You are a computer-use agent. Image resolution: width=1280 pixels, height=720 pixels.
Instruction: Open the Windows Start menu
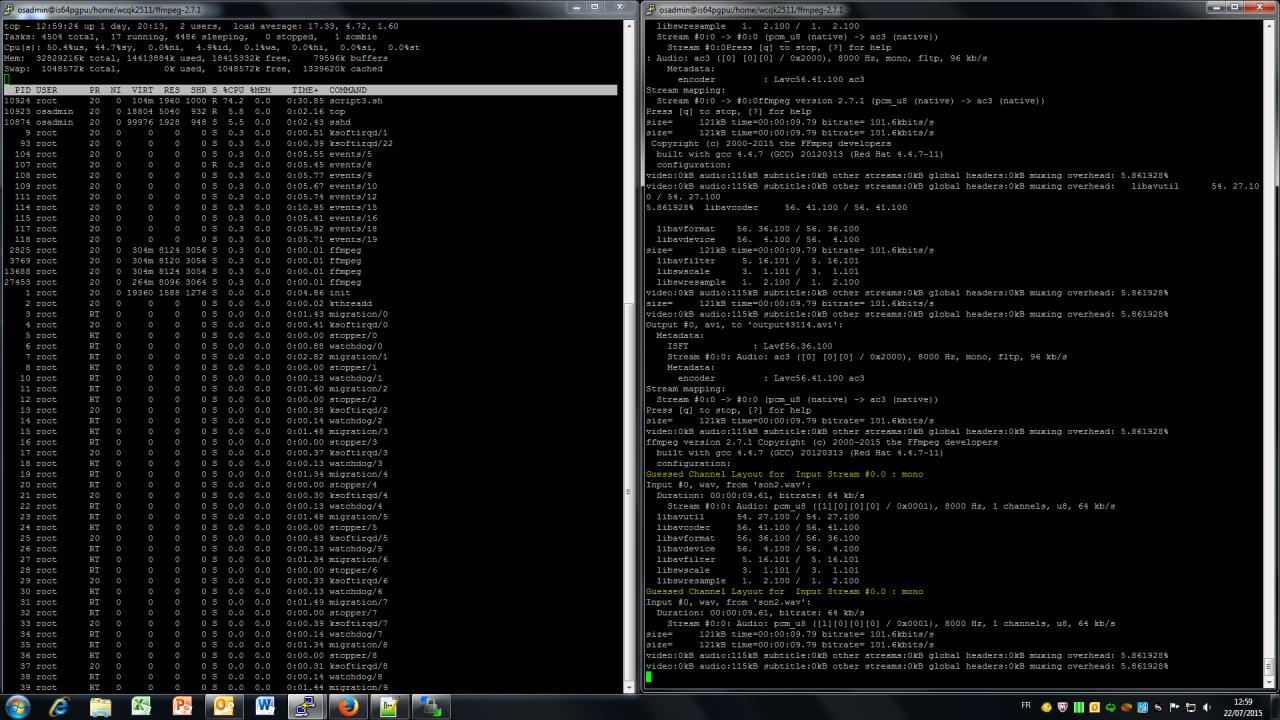(18, 707)
